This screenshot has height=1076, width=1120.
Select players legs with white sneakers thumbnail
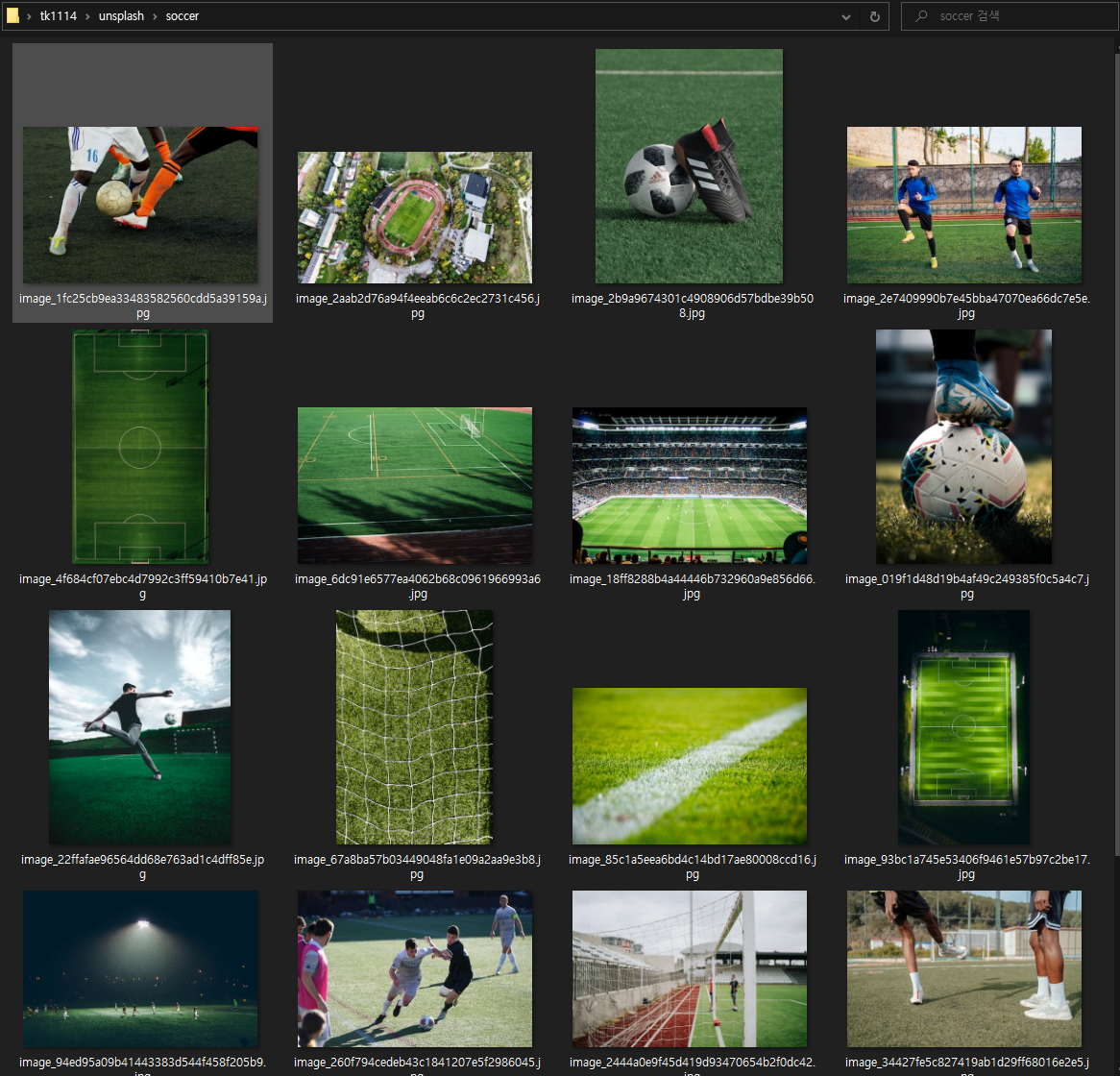tap(963, 968)
